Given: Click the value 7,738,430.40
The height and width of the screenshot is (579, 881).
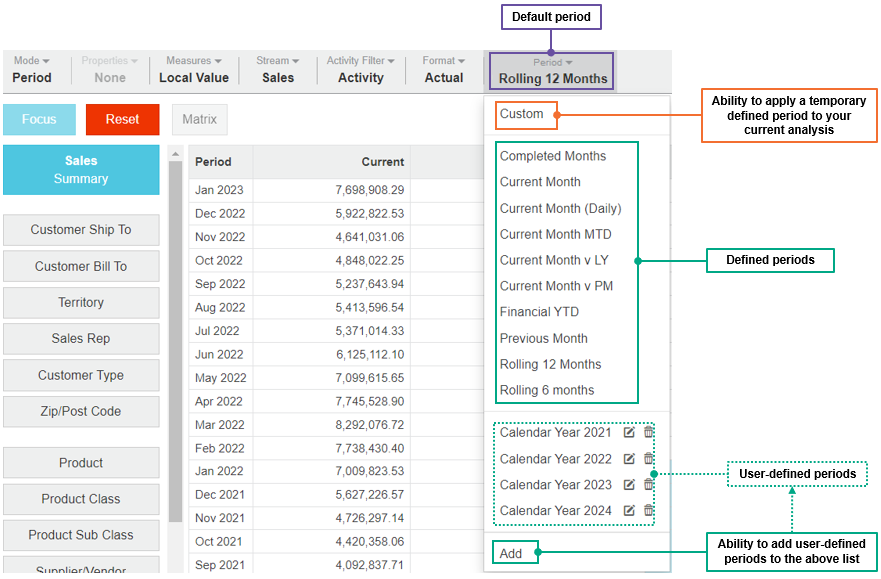Looking at the screenshot, I should [x=370, y=448].
